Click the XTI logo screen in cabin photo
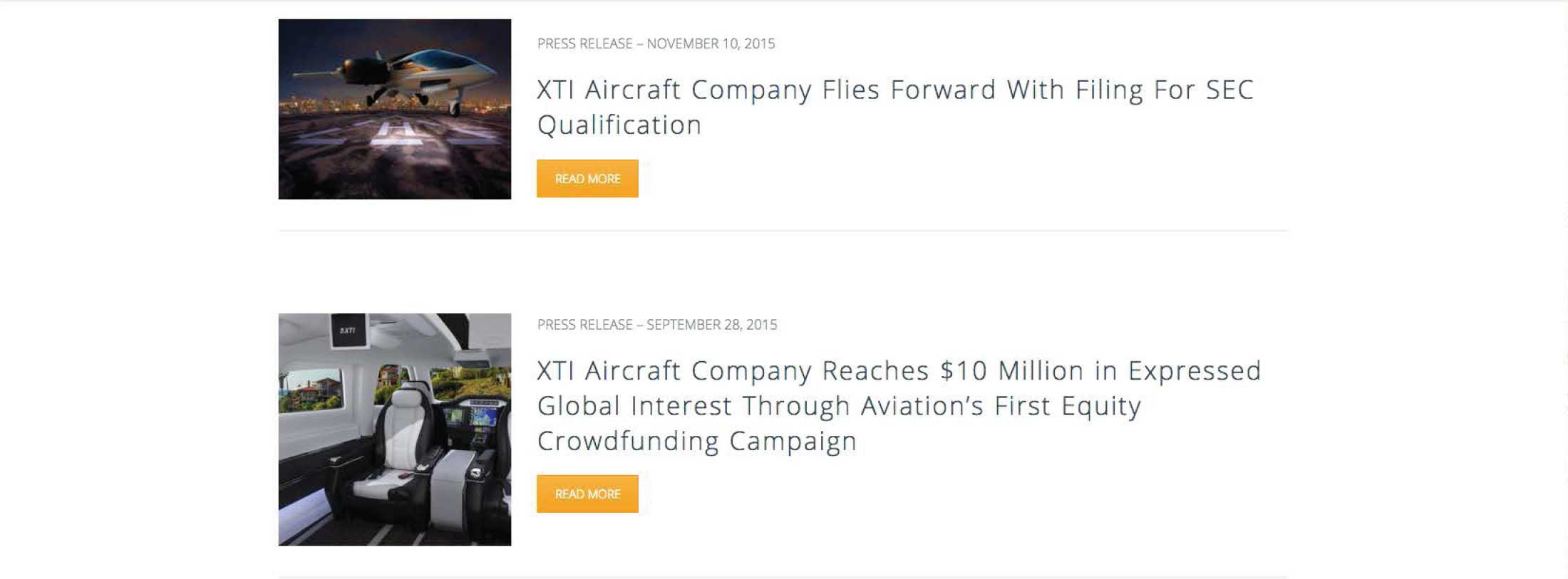 (348, 331)
